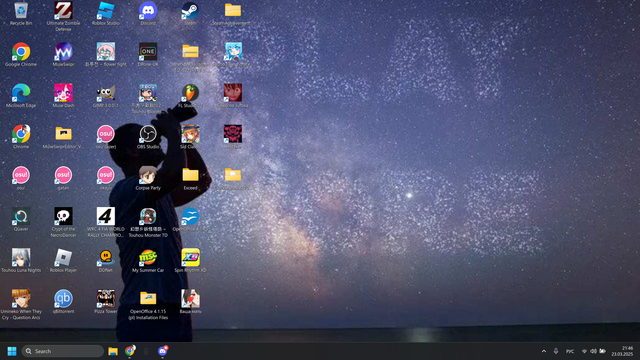Viewport: 640px width, 360px height.
Task: Open the Steam desktop shortcut
Action: click(x=190, y=13)
